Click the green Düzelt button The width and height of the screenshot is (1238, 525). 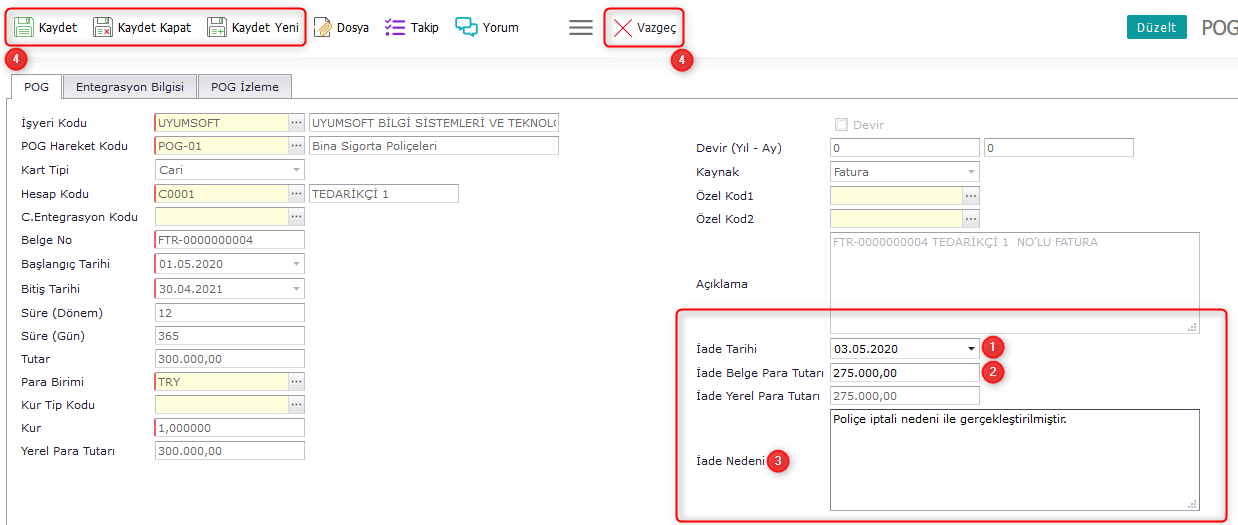pos(1156,28)
